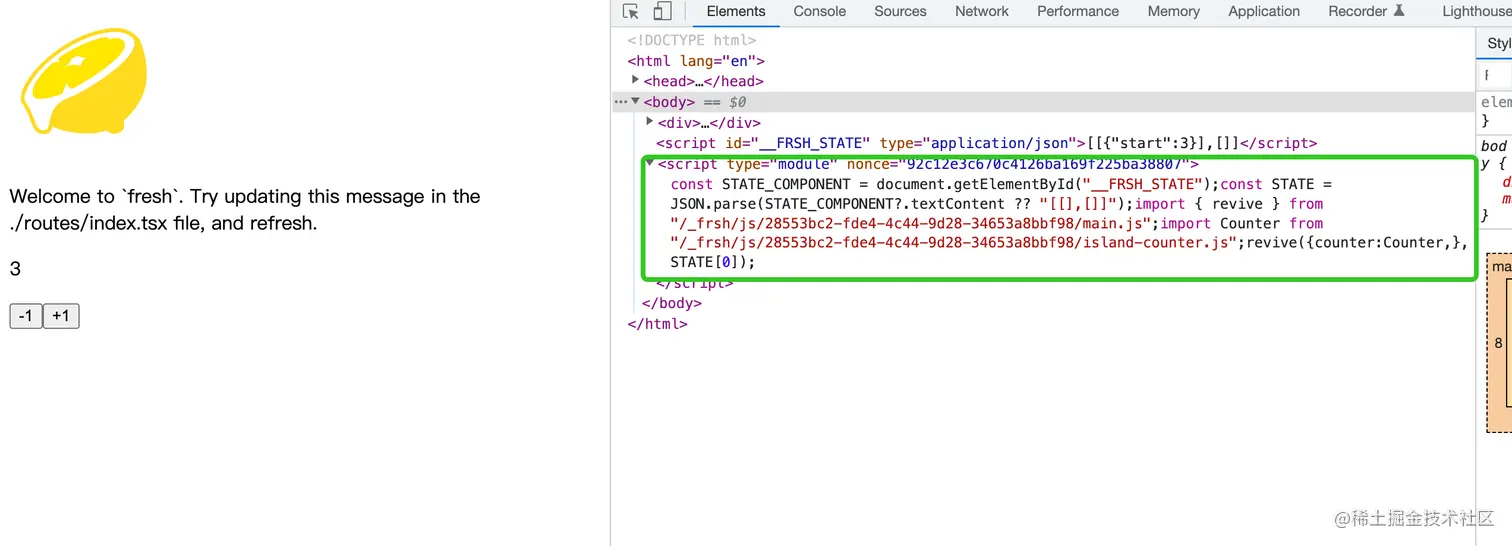Expand the head element node
The width and height of the screenshot is (1512, 546).
[635, 80]
